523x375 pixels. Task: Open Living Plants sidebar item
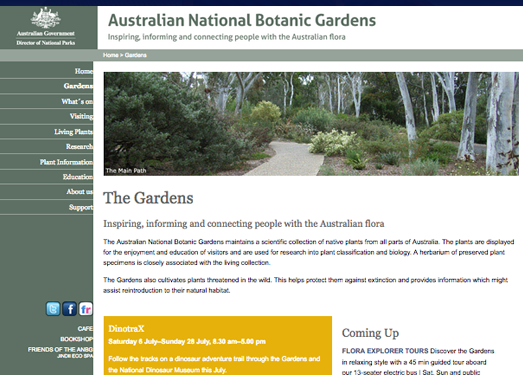click(x=73, y=132)
